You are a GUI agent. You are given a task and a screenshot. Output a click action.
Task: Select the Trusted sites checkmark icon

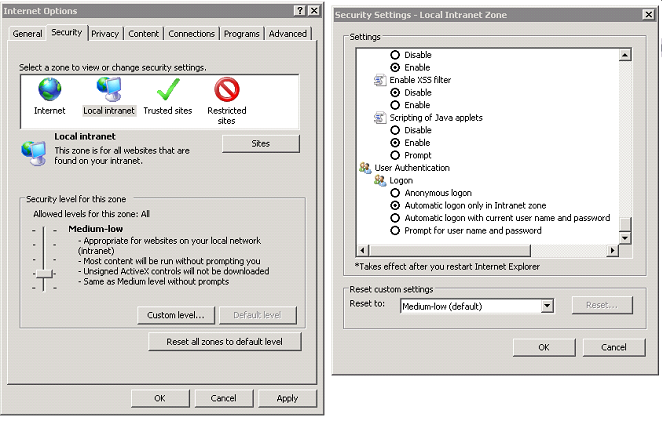pyautogui.click(x=168, y=89)
